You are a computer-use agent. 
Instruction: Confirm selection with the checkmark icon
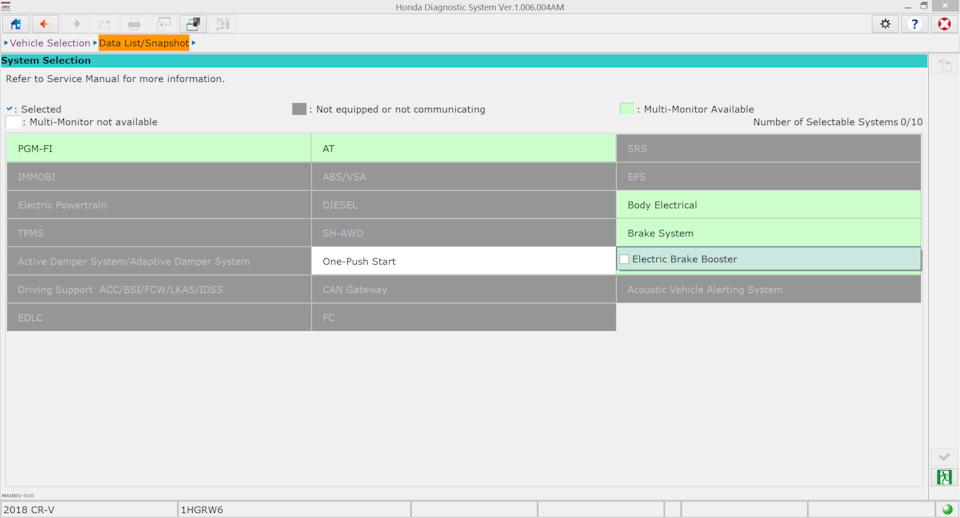(944, 457)
